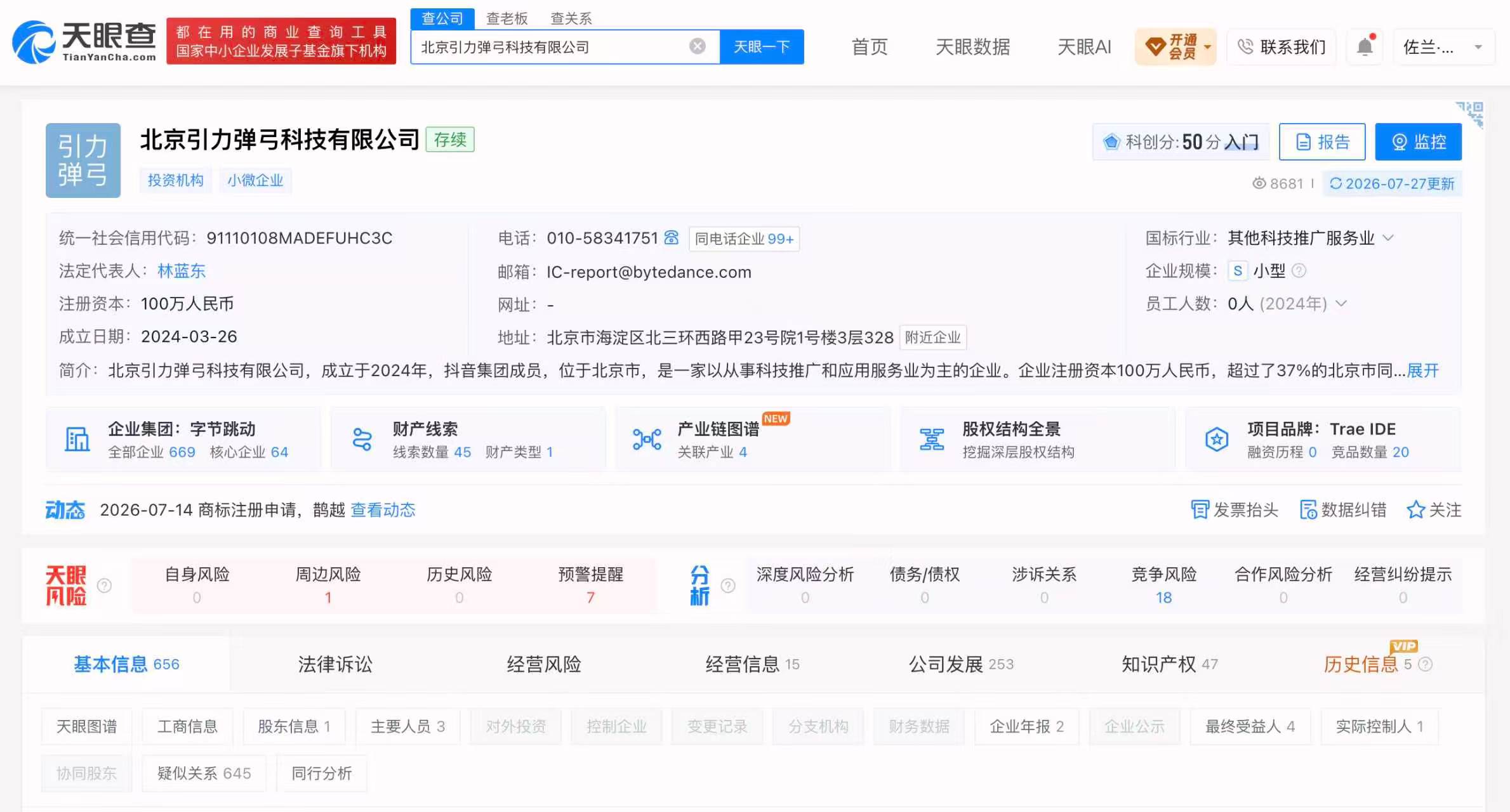Switch to the 知识产权 tab
The height and width of the screenshot is (812, 1510).
point(1170,664)
